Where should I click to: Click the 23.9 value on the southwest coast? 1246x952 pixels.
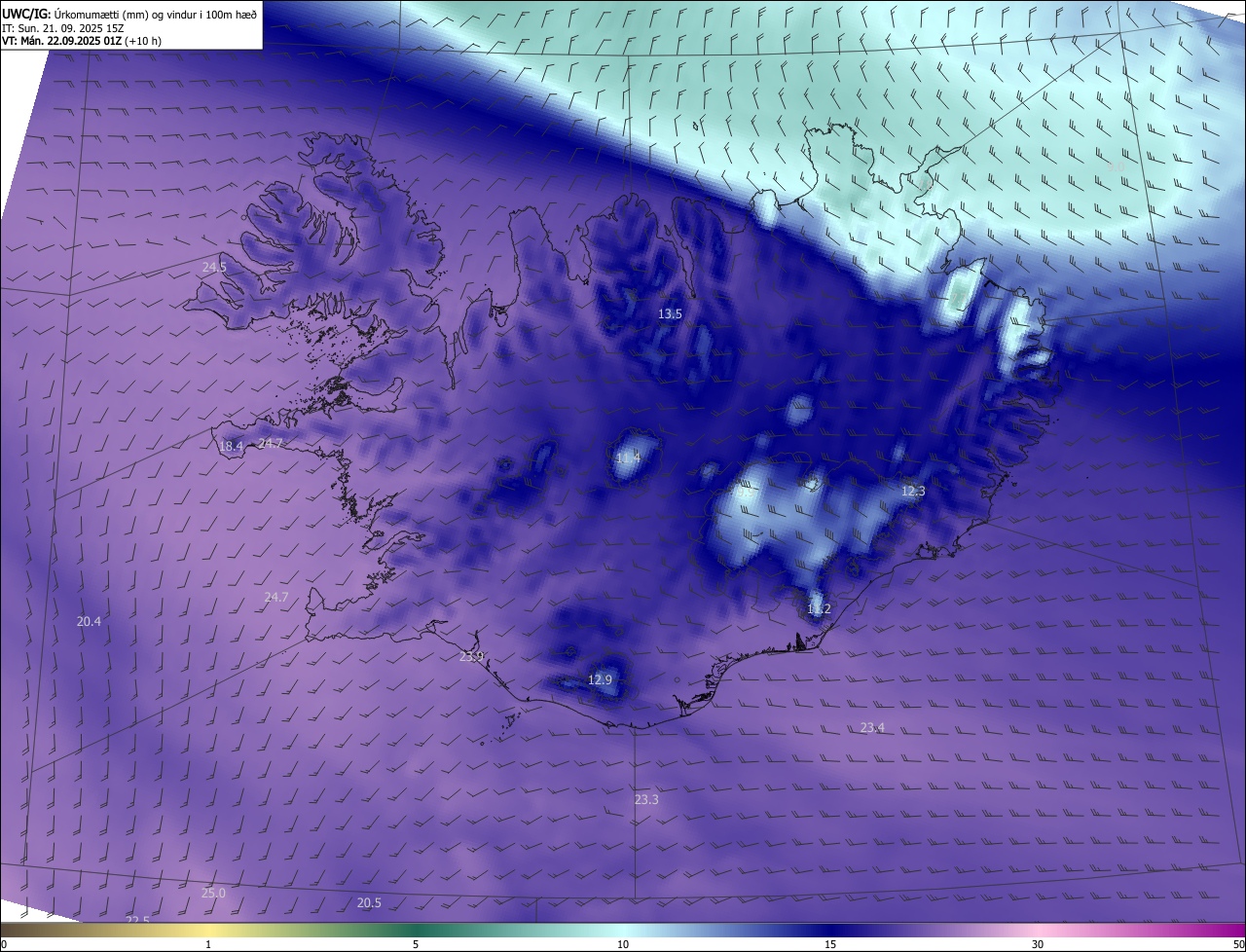click(471, 657)
